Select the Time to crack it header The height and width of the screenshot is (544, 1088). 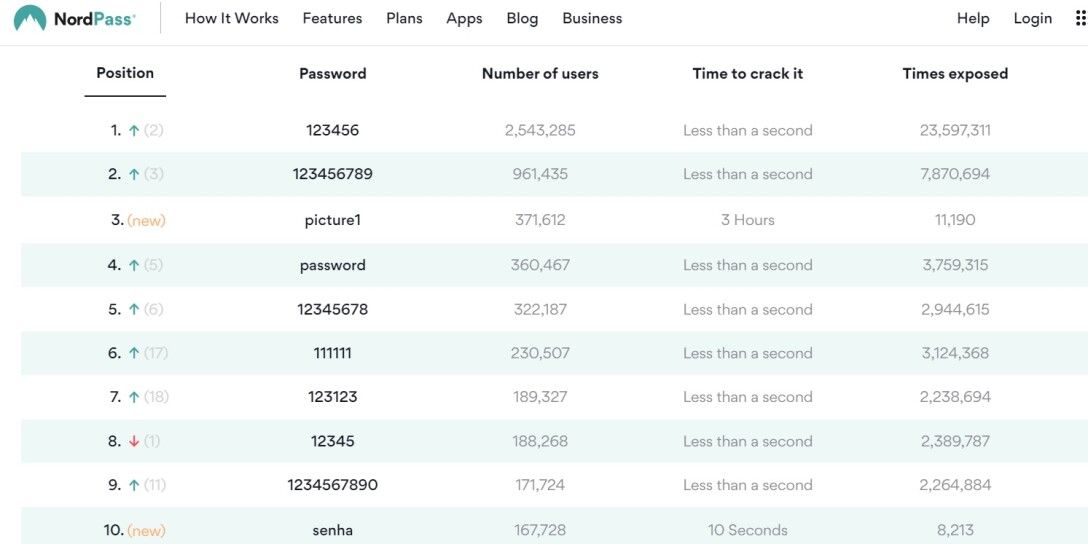748,73
